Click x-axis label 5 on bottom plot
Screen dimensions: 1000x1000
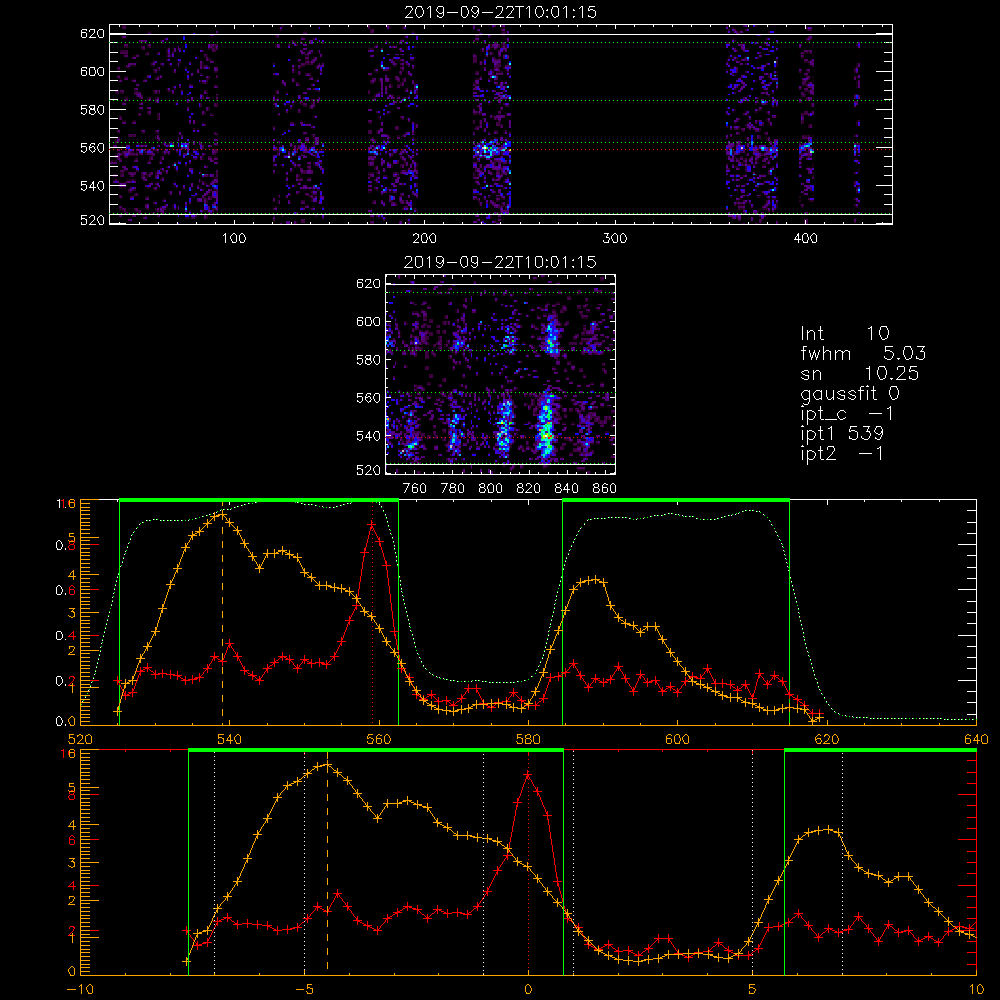pyautogui.click(x=753, y=989)
